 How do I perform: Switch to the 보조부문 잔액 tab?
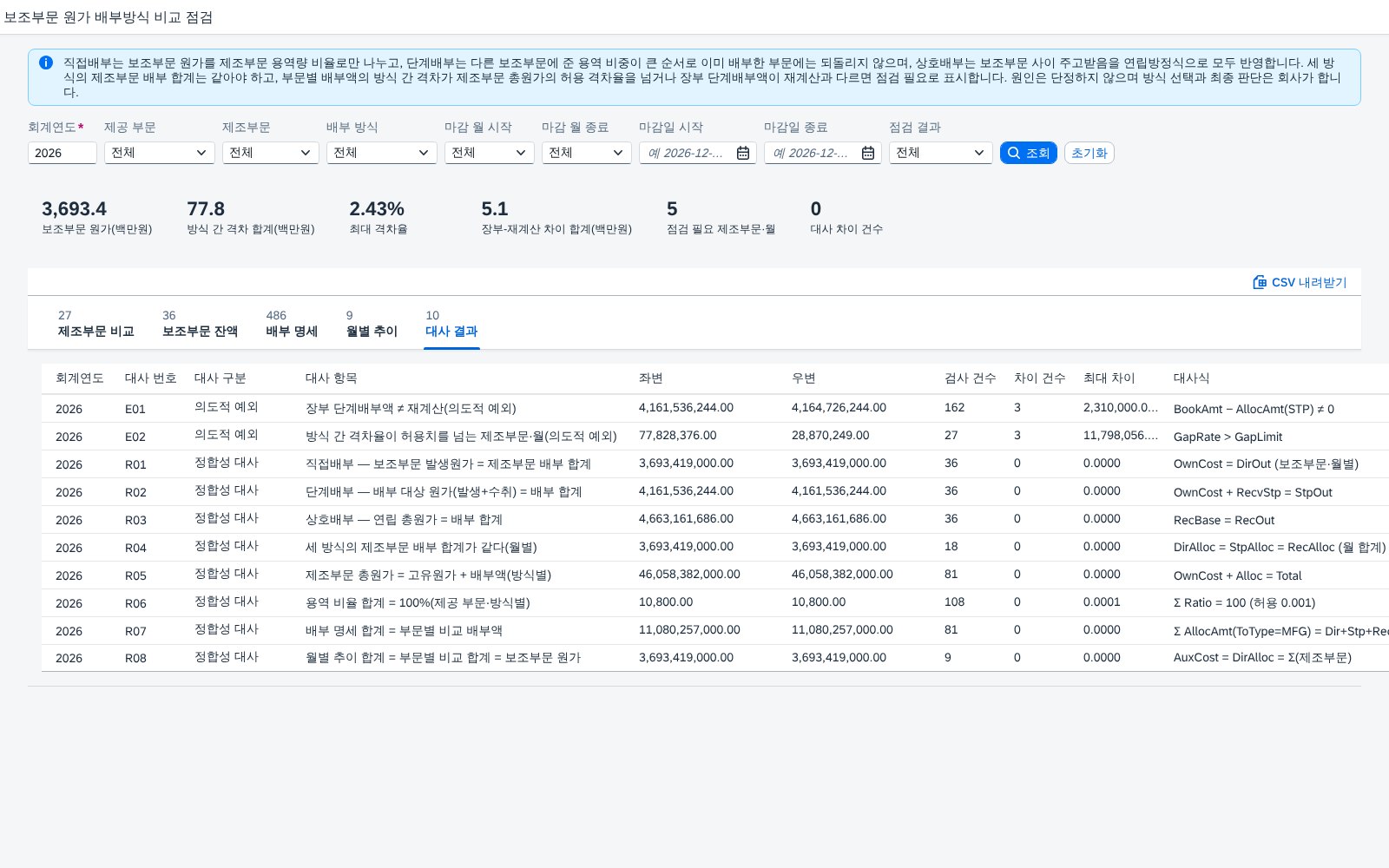pyautogui.click(x=200, y=324)
